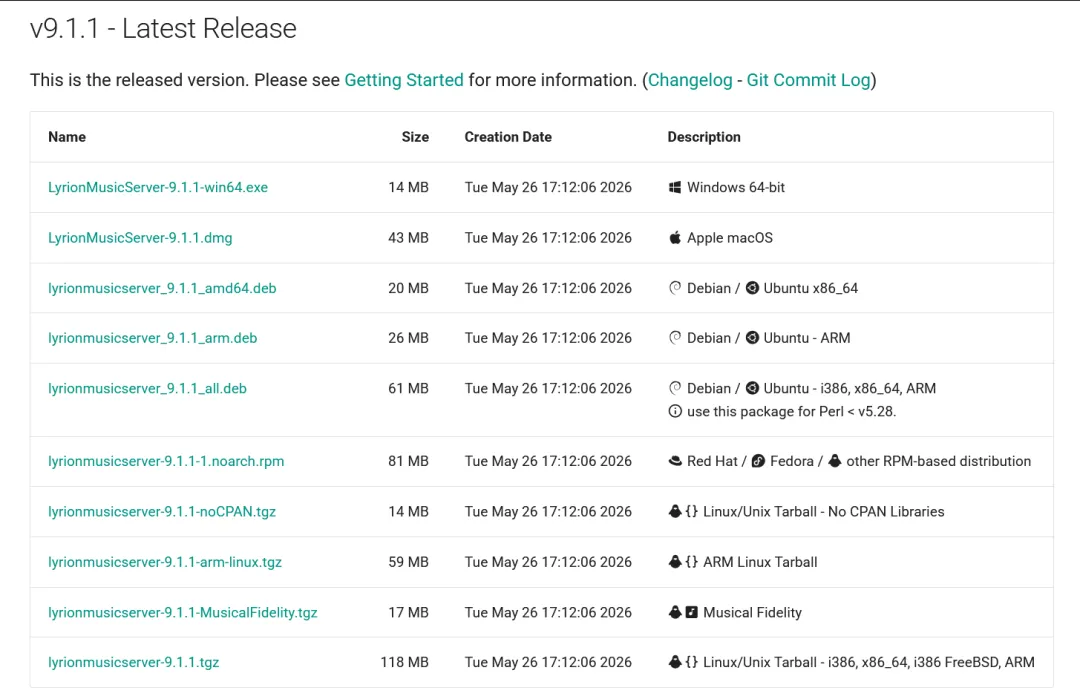This screenshot has width=1080, height=699.
Task: Click the creation date in the win64.exe row
Action: pyautogui.click(x=548, y=187)
